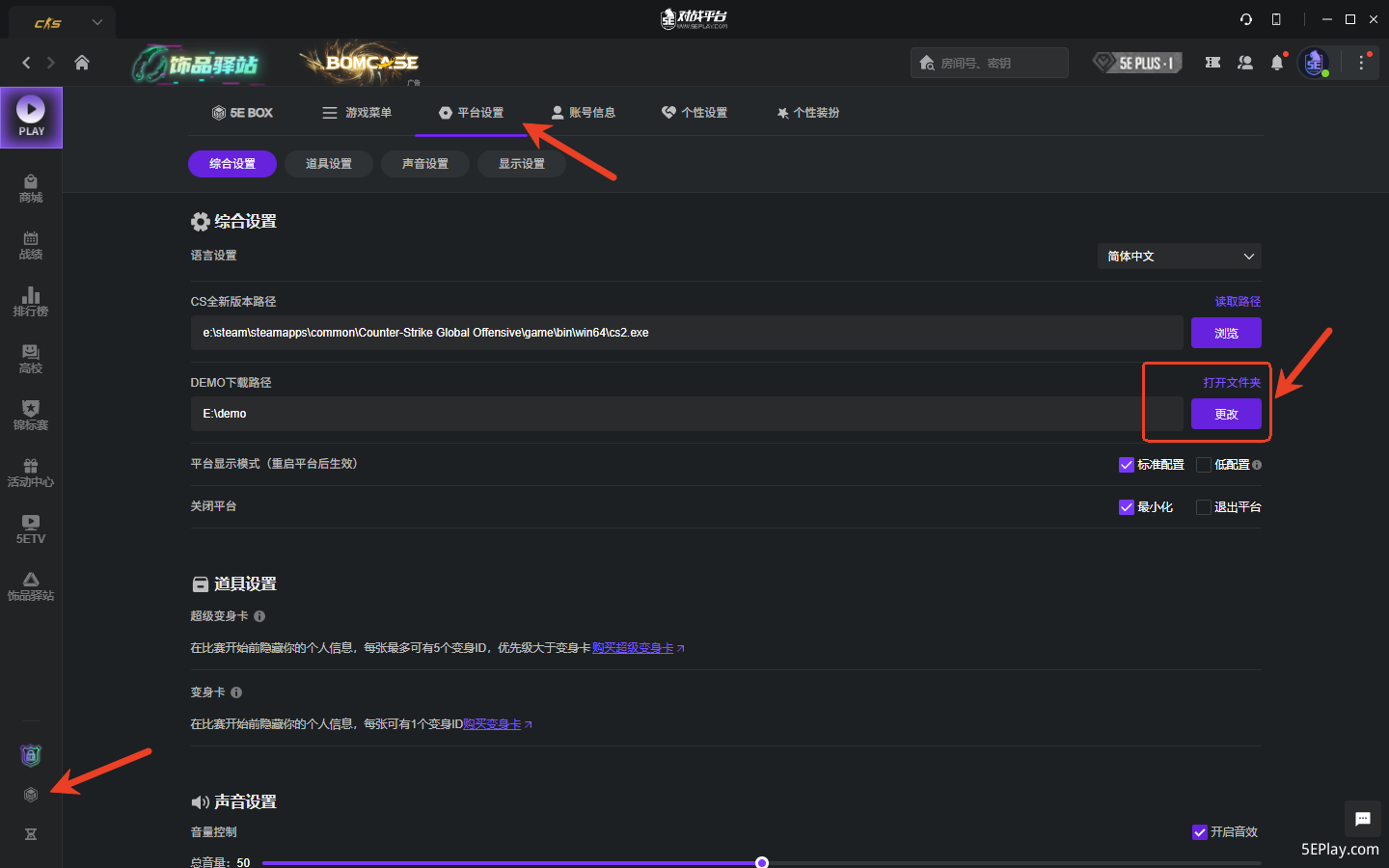Switch to the 个性装扮 tab

point(807,113)
